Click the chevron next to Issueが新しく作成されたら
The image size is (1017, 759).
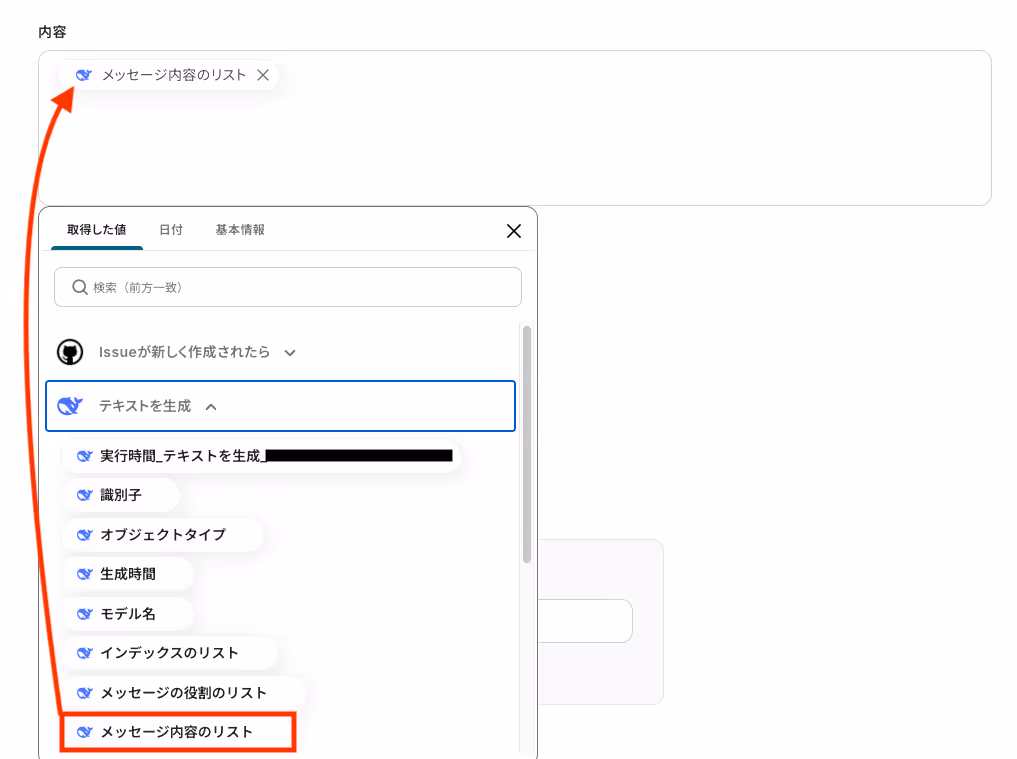click(290, 353)
